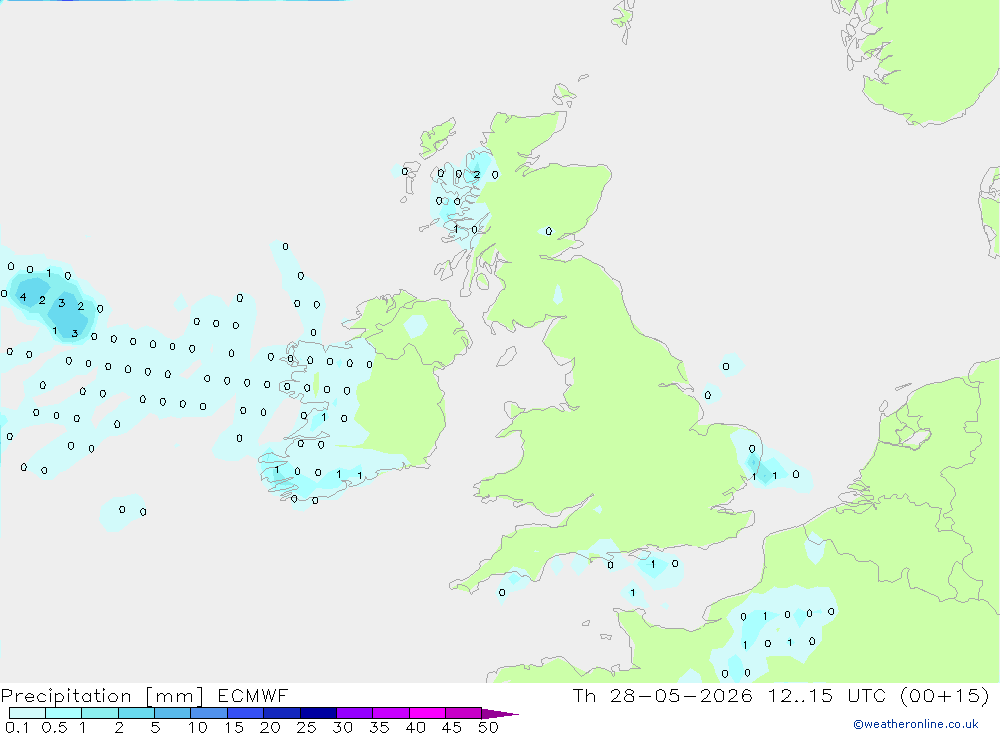Click the 30–35 mm purple legend swatch

pos(355,713)
